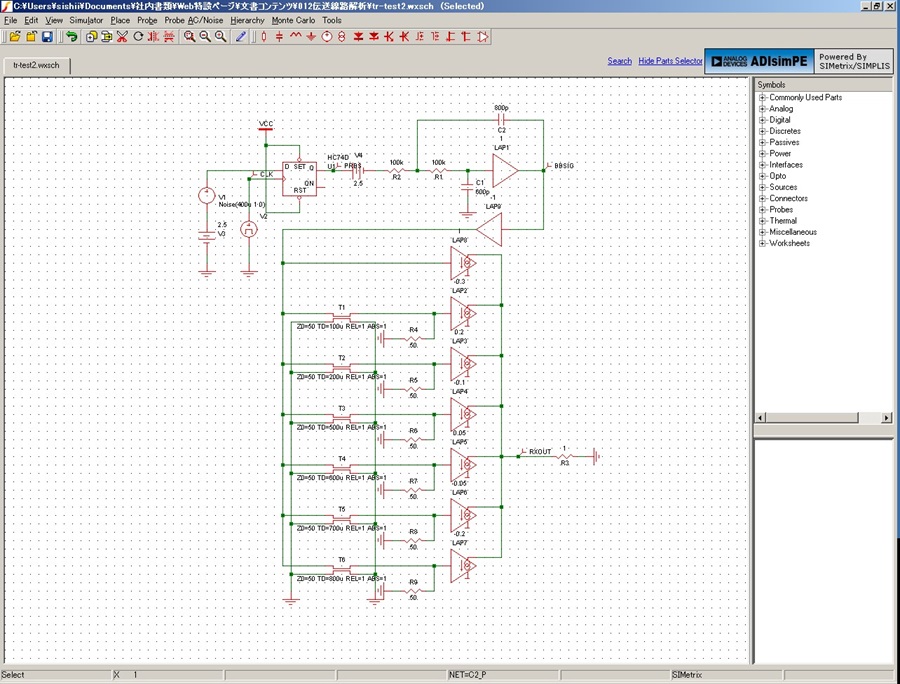Click the Zoom in magnifier icon
This screenshot has width=900, height=684.
220,37
